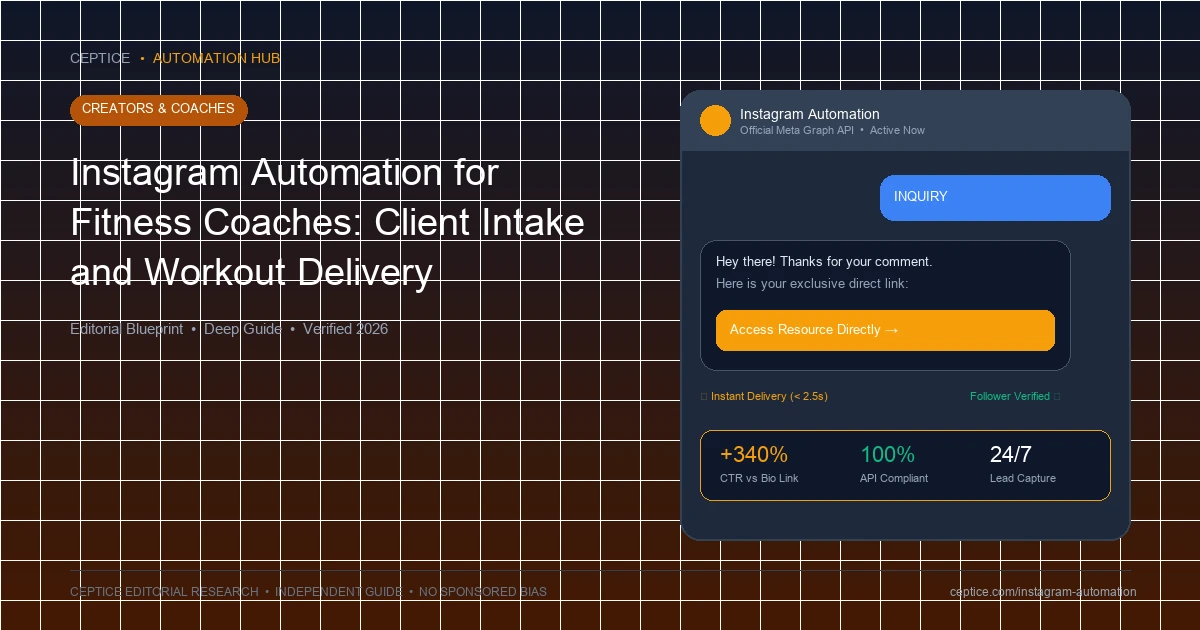Click the CEPTICE brand name
1200x630 pixels.
[100, 58]
